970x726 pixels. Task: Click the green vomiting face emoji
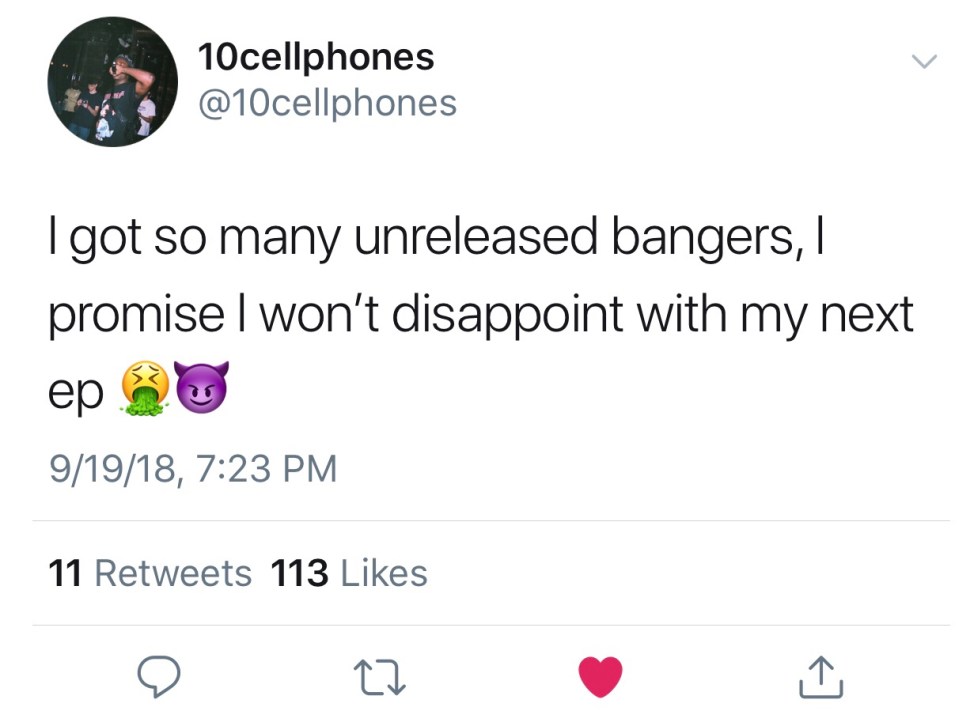[145, 390]
